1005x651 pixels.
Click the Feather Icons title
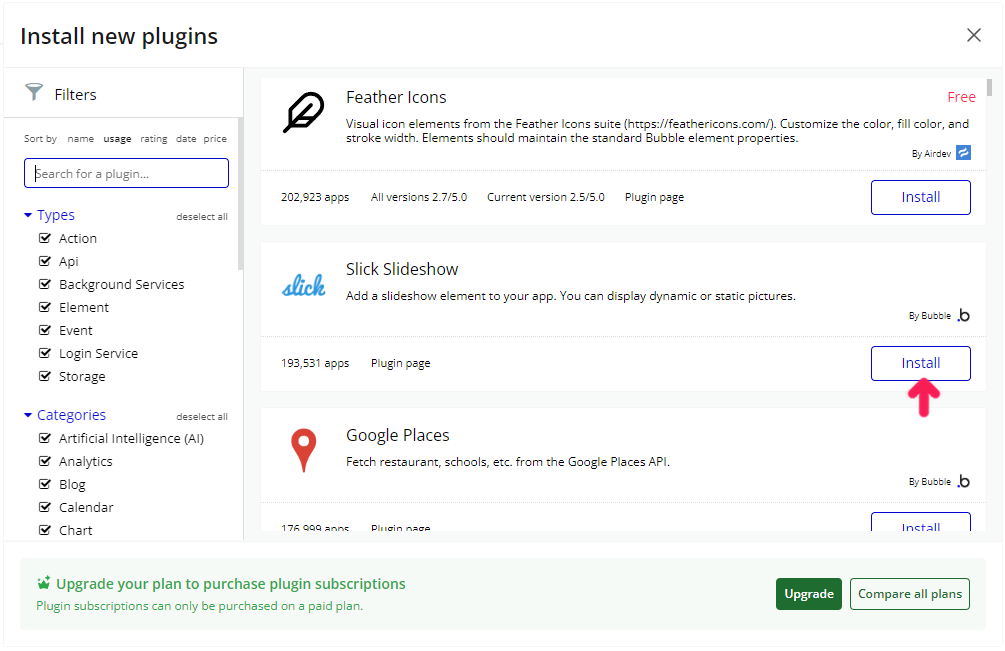396,97
